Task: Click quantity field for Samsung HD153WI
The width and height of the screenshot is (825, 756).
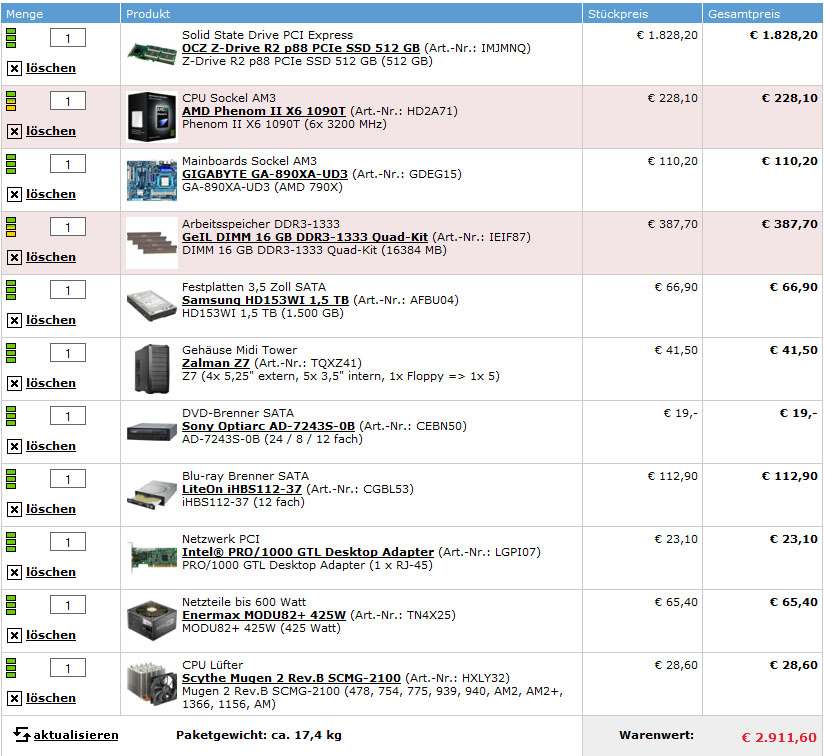Action: coord(68,290)
